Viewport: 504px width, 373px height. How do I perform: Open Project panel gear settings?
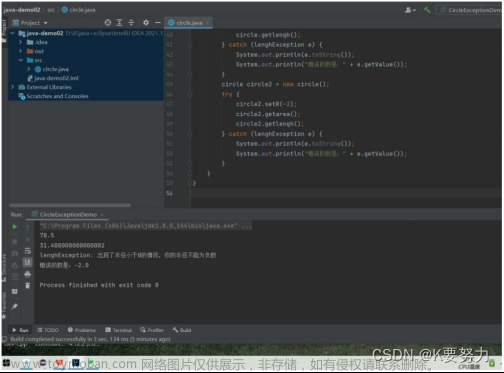coord(146,23)
